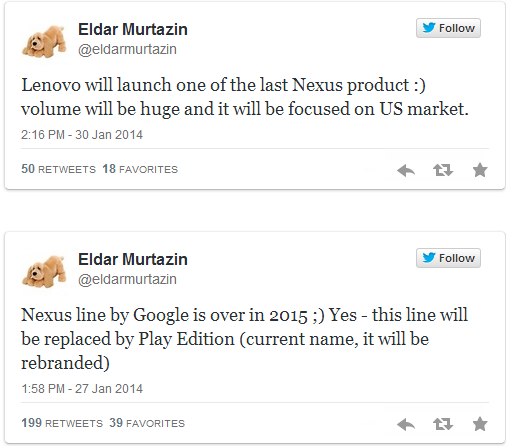View the 199 retweets count

[x=62, y=423]
